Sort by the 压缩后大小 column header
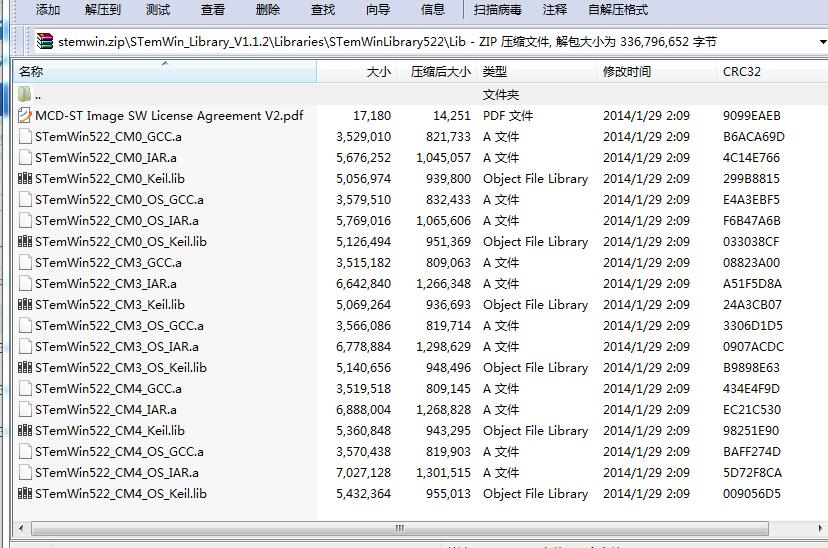The width and height of the screenshot is (828, 548). pyautogui.click(x=436, y=71)
